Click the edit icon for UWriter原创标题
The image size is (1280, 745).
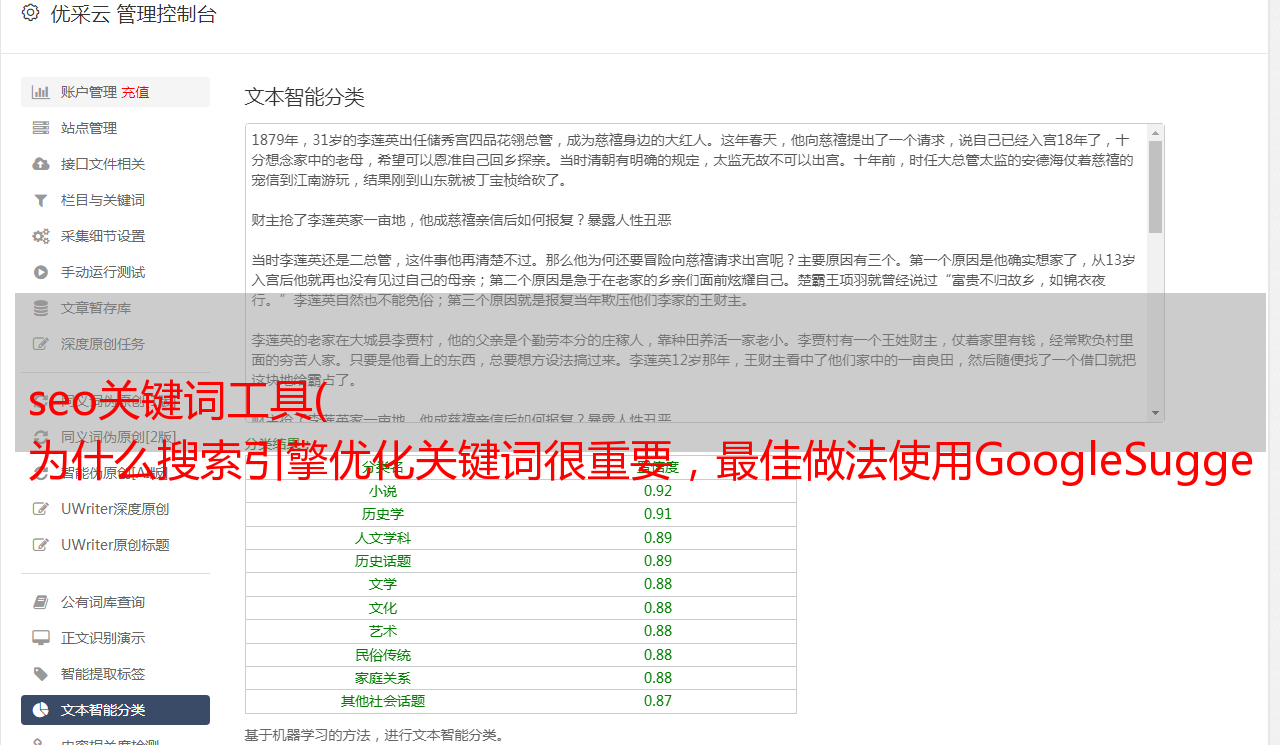(41, 545)
